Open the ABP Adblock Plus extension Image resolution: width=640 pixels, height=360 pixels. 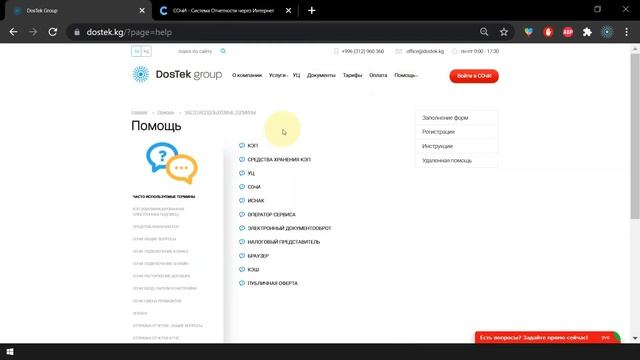pos(568,32)
